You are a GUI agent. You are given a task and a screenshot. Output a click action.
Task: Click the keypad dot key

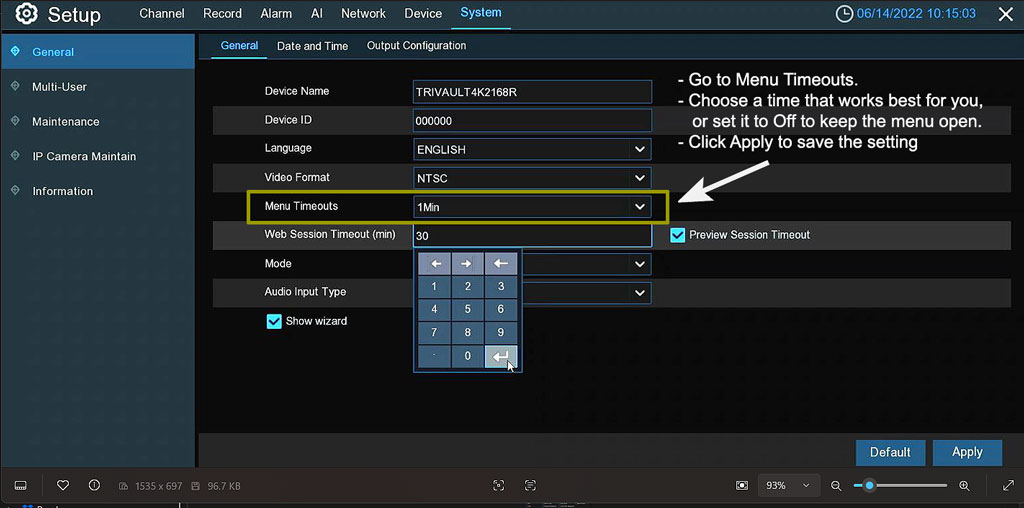click(x=435, y=357)
